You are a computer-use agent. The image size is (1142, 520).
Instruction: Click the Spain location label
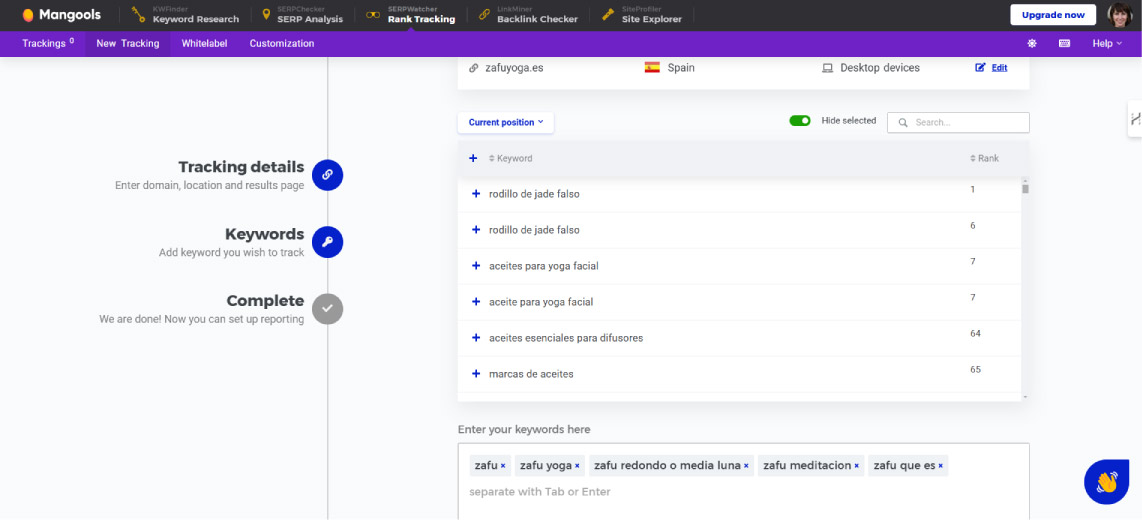(681, 68)
